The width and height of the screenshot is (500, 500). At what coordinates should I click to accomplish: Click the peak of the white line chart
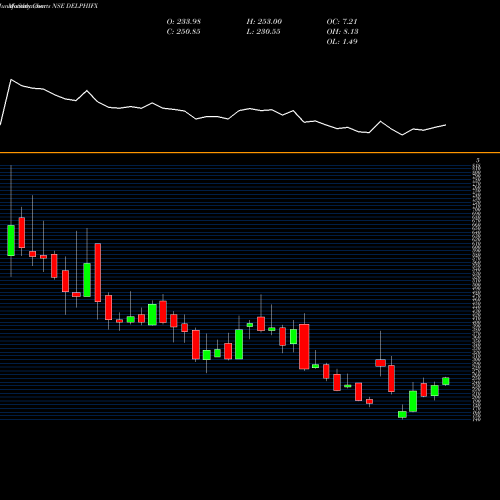pyautogui.click(x=11, y=80)
